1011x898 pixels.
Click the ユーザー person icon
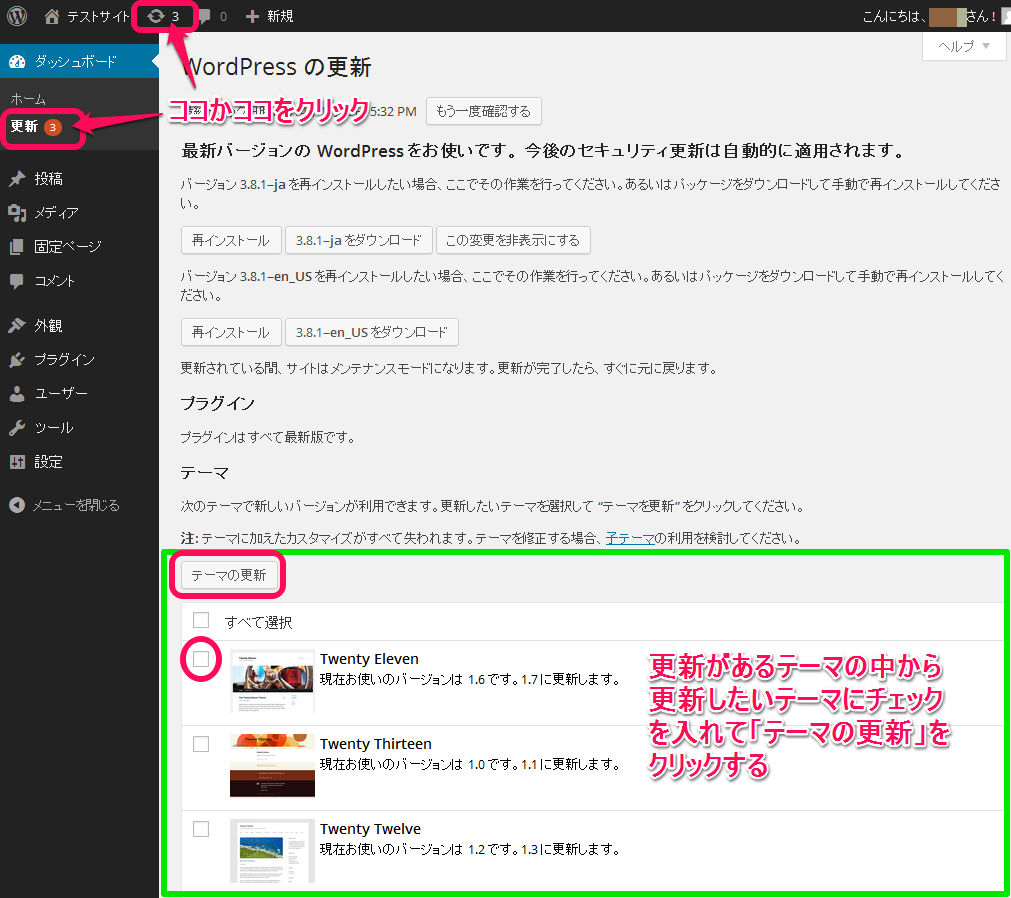coord(17,393)
